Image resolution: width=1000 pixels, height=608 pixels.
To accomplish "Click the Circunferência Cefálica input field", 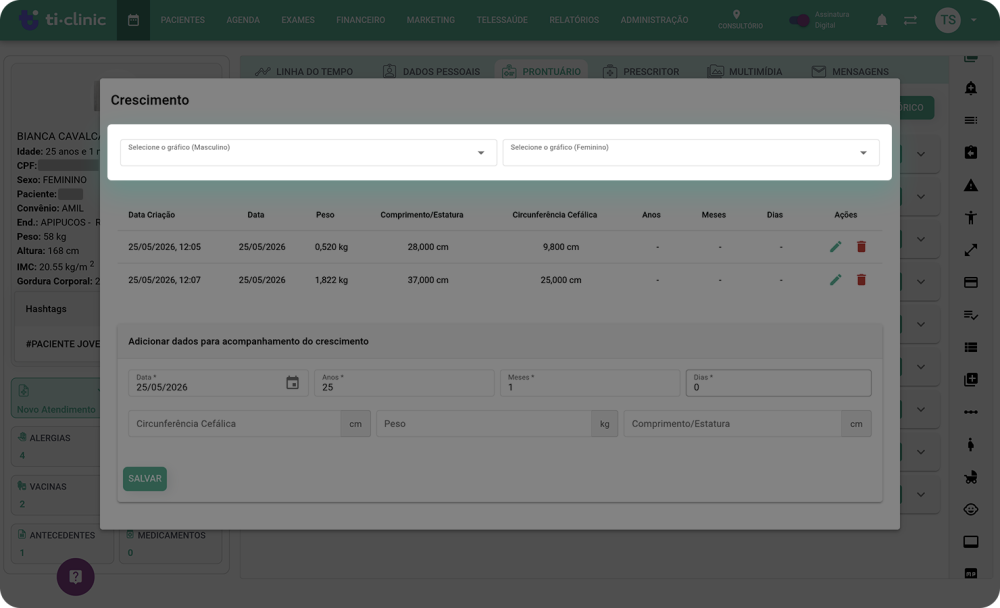I will click(235, 424).
